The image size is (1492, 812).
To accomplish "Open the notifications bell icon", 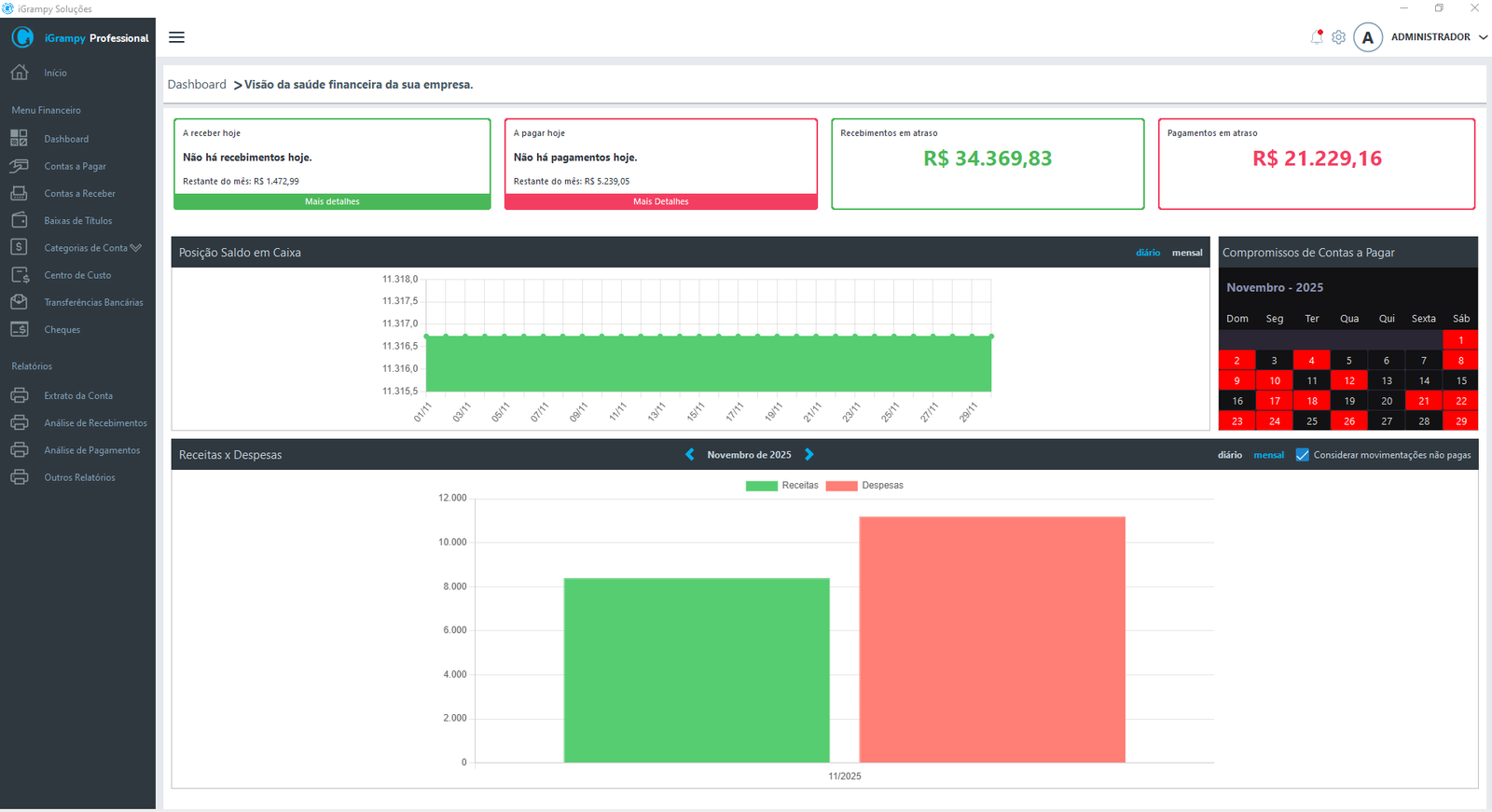I will tap(1316, 37).
